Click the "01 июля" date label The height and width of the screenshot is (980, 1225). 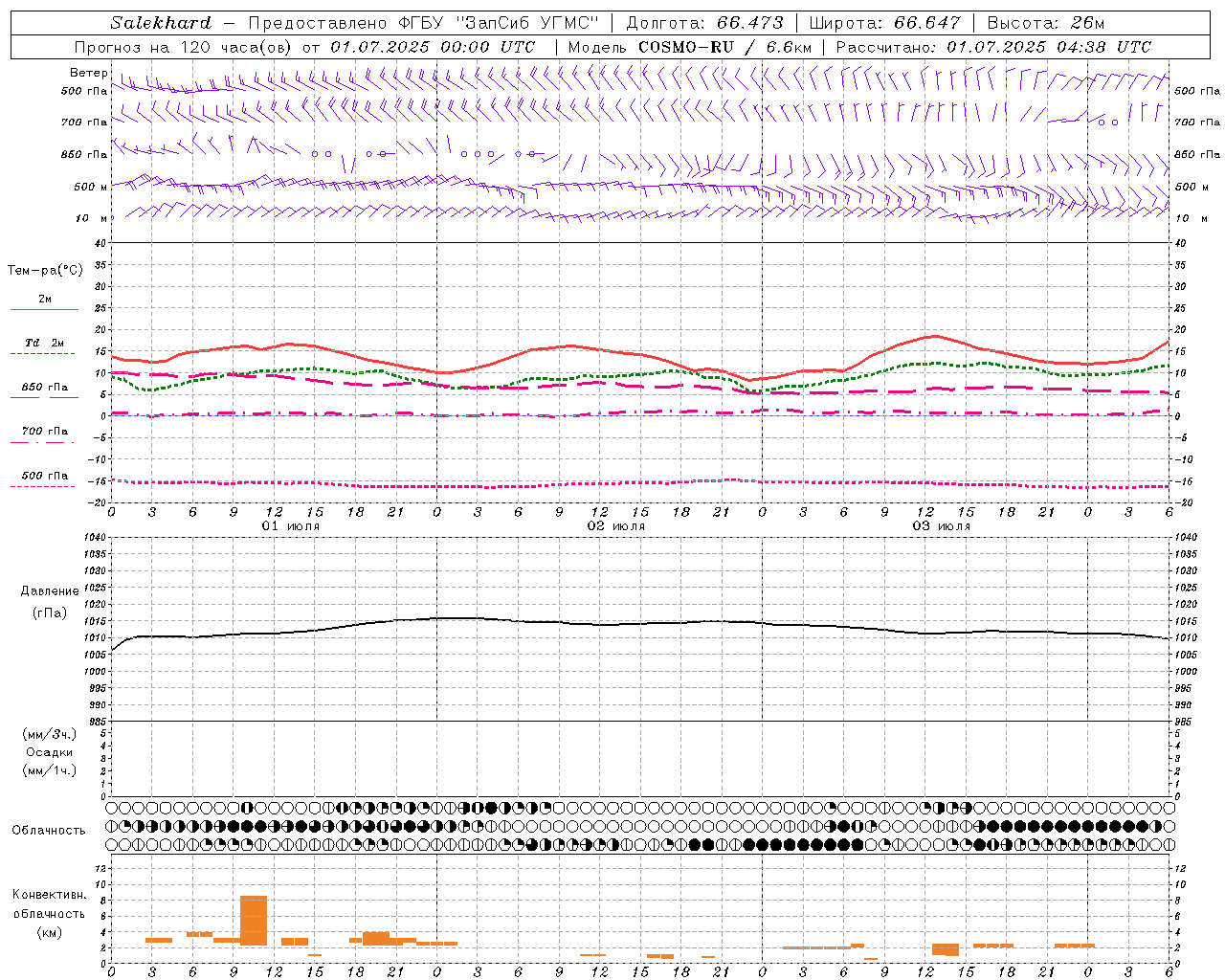(x=291, y=526)
